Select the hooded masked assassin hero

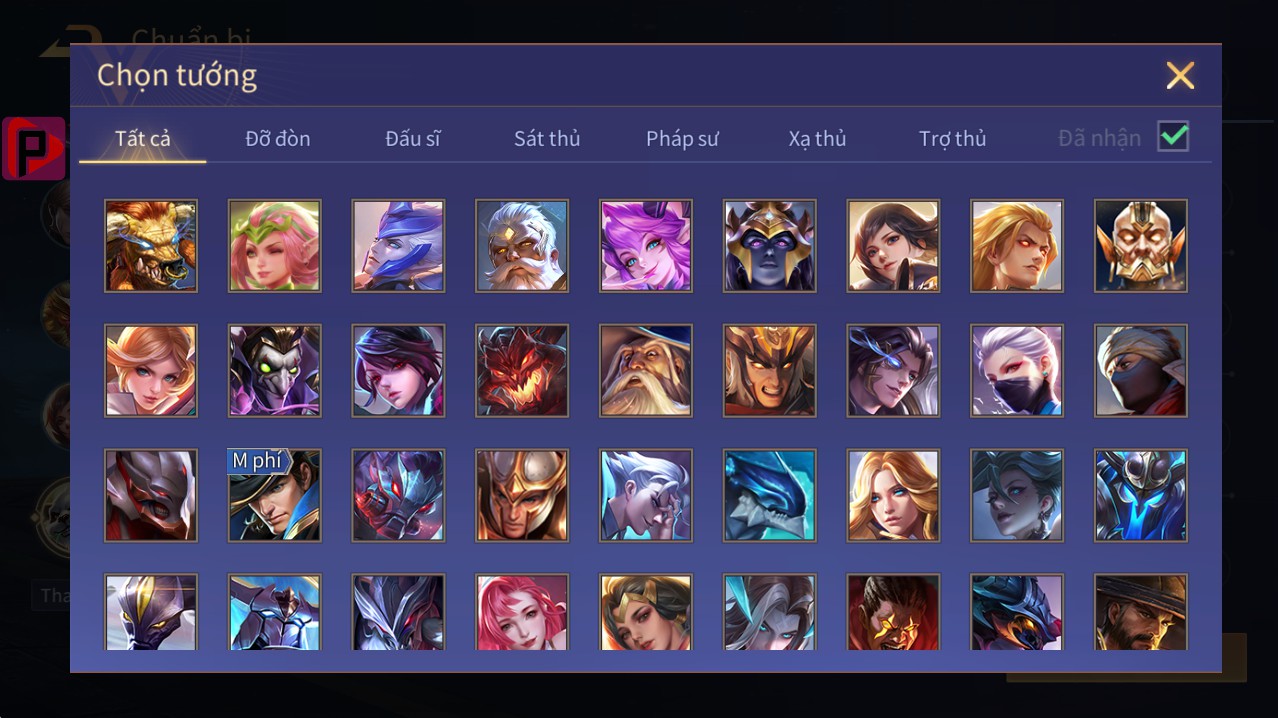pos(1141,371)
